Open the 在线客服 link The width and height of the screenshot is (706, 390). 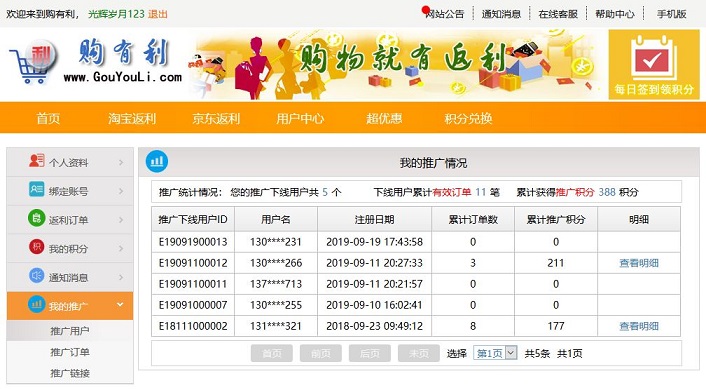(558, 14)
